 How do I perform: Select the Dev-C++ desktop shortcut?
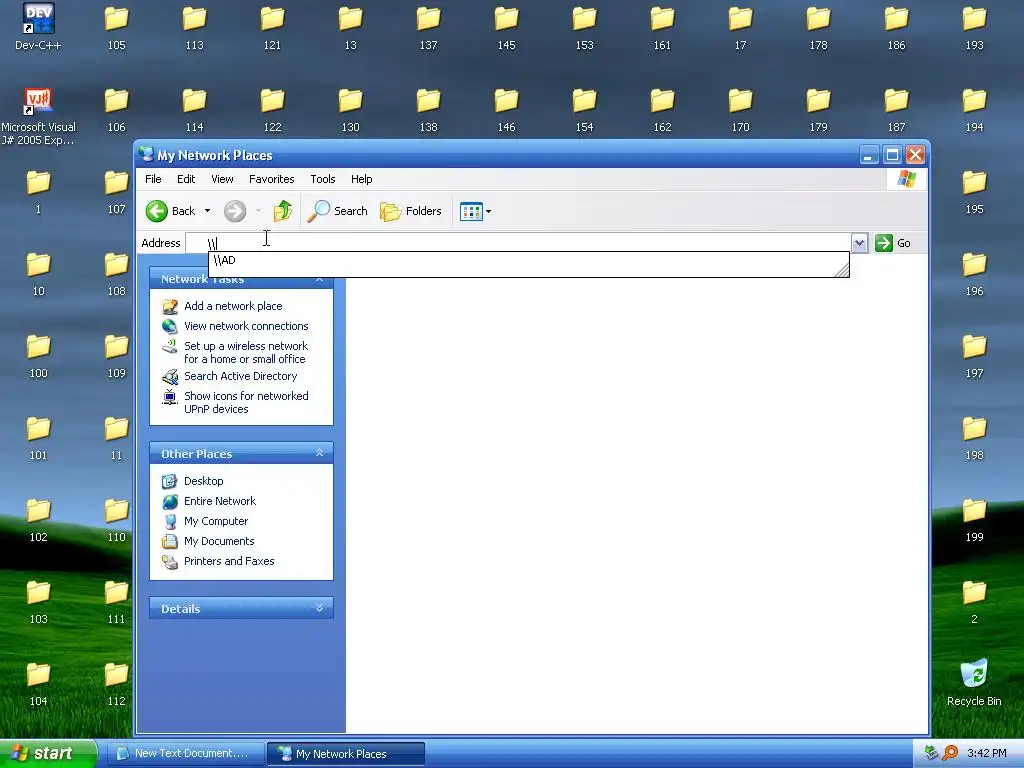(38, 27)
